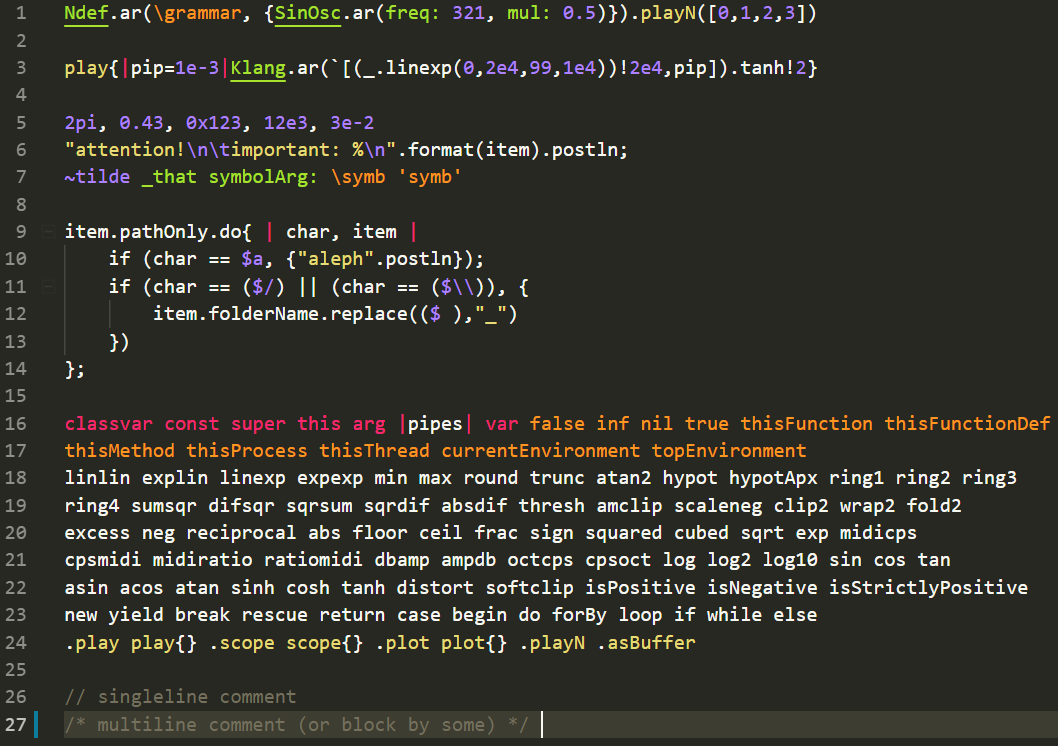This screenshot has width=1058, height=746.
Task: Click the "3e-2" number literal
Action: 352,123
